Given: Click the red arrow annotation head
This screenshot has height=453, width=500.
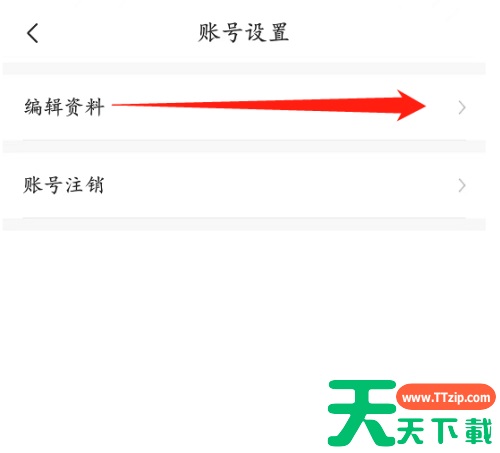Looking at the screenshot, I should [x=411, y=105].
